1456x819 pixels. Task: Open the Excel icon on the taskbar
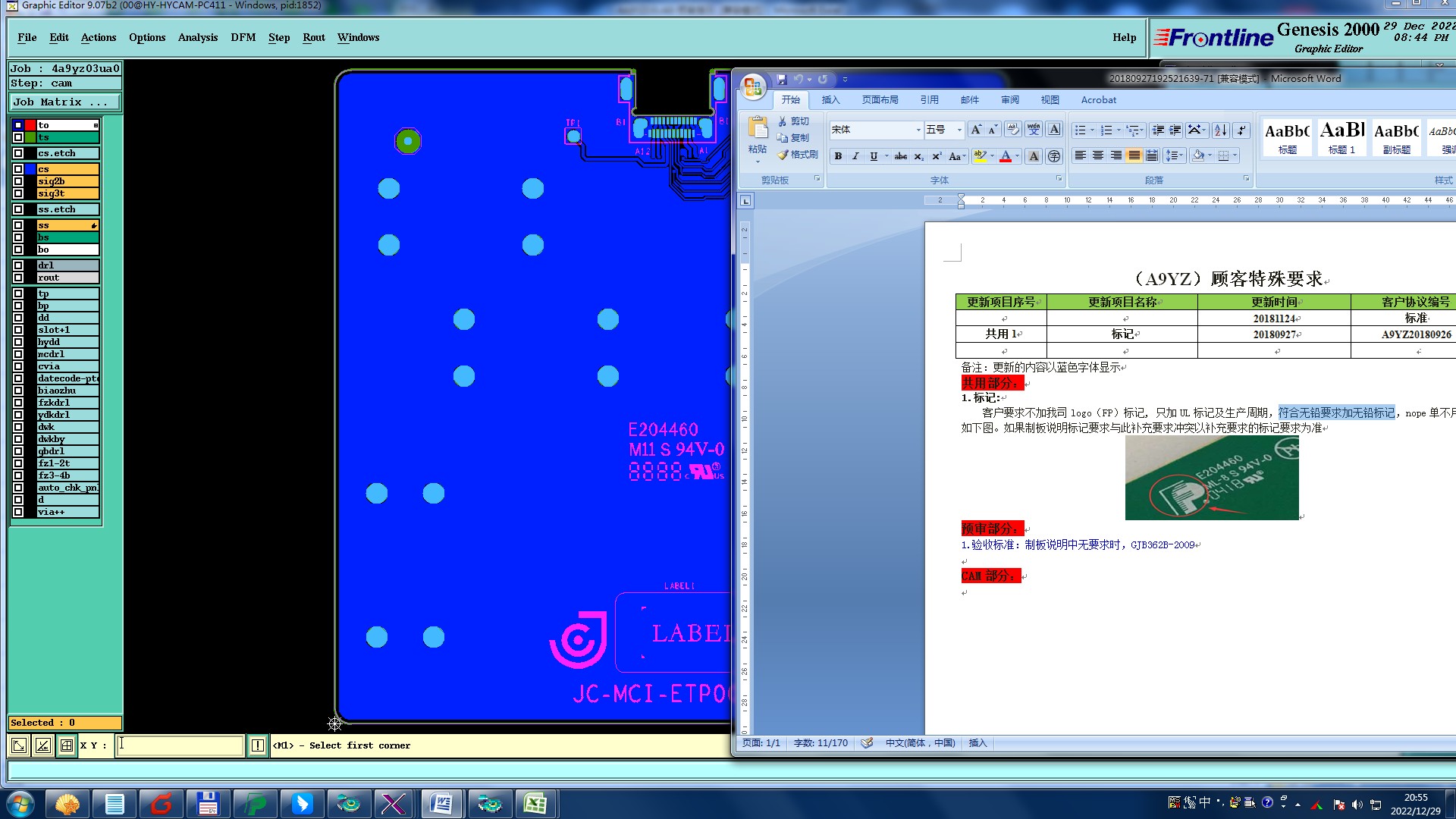tap(535, 804)
